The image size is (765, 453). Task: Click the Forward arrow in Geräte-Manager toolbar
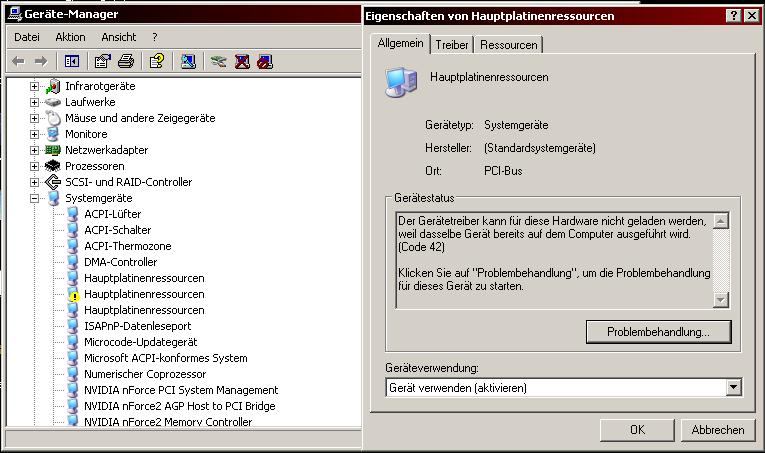click(41, 61)
